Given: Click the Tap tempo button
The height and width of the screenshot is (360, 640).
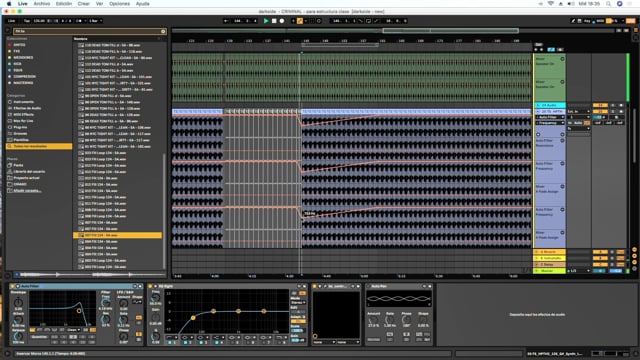Looking at the screenshot, I should click(x=27, y=21).
